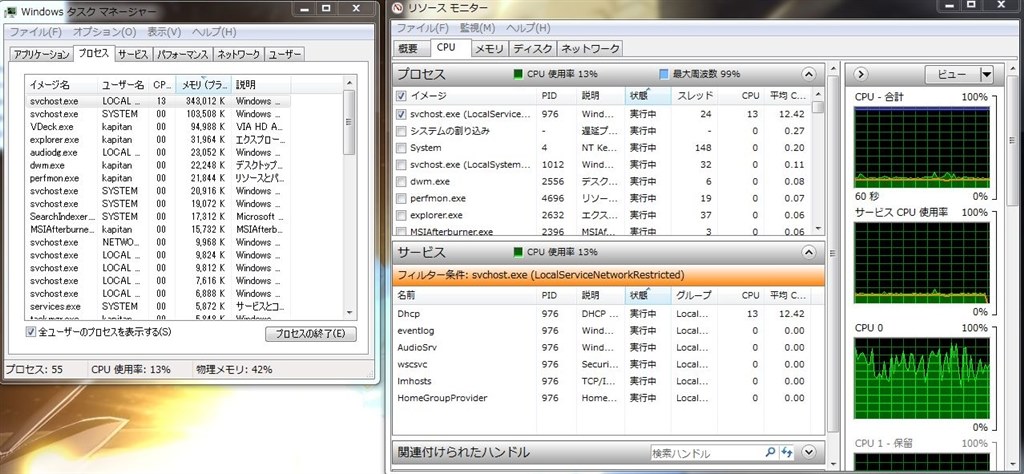Check the perfmon.exe process checkbox
This screenshot has width=1024, height=474.
click(401, 198)
